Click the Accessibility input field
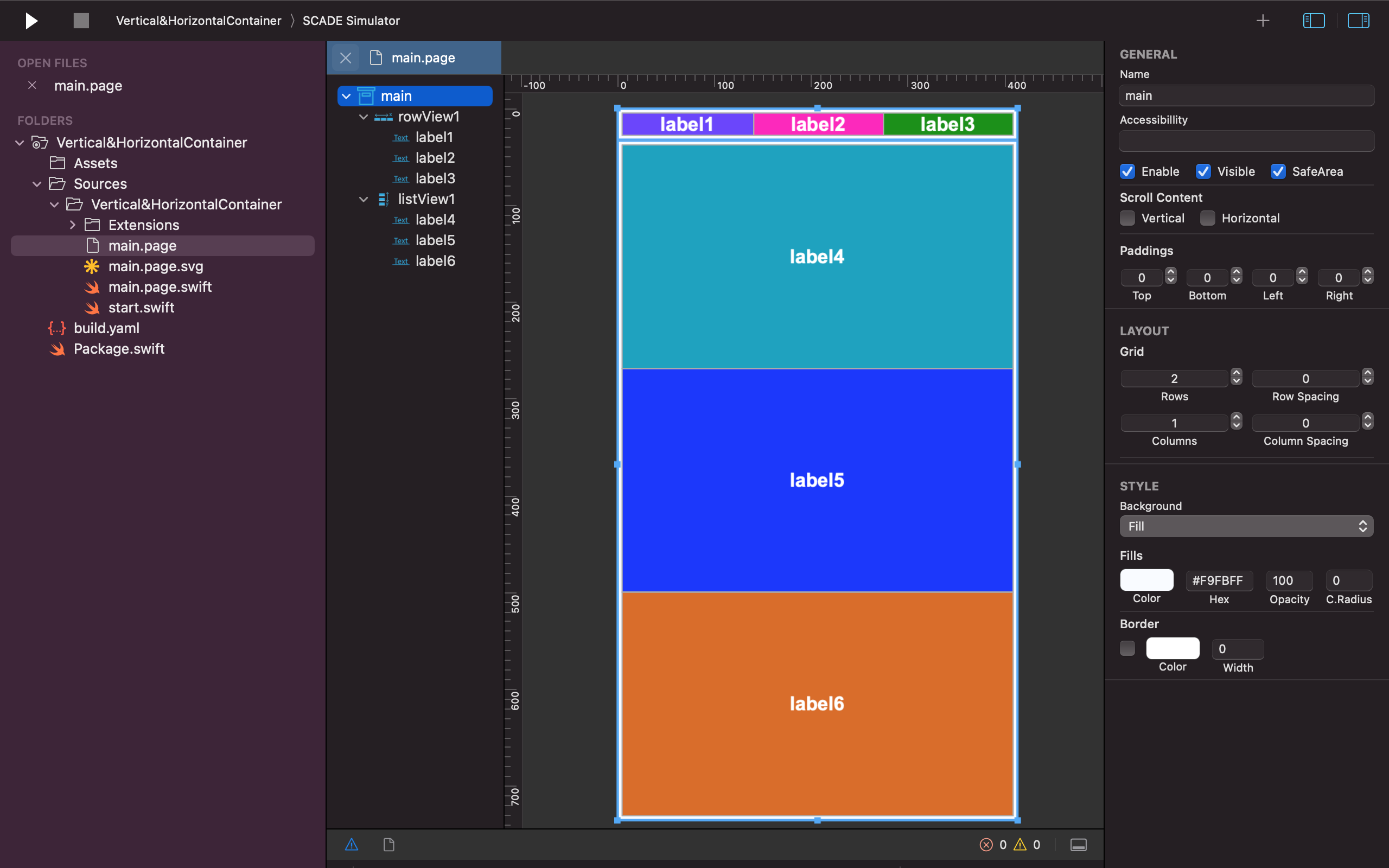Image resolution: width=1389 pixels, height=868 pixels. [x=1247, y=141]
